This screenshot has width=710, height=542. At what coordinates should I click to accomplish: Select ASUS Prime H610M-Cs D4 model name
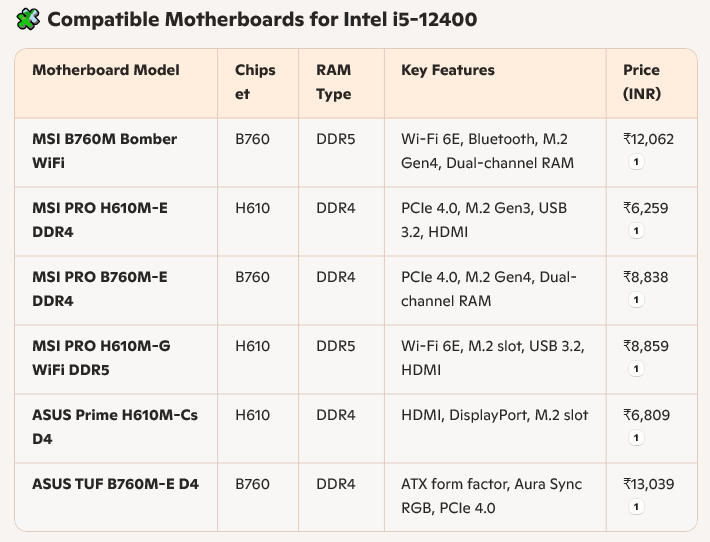coord(115,427)
